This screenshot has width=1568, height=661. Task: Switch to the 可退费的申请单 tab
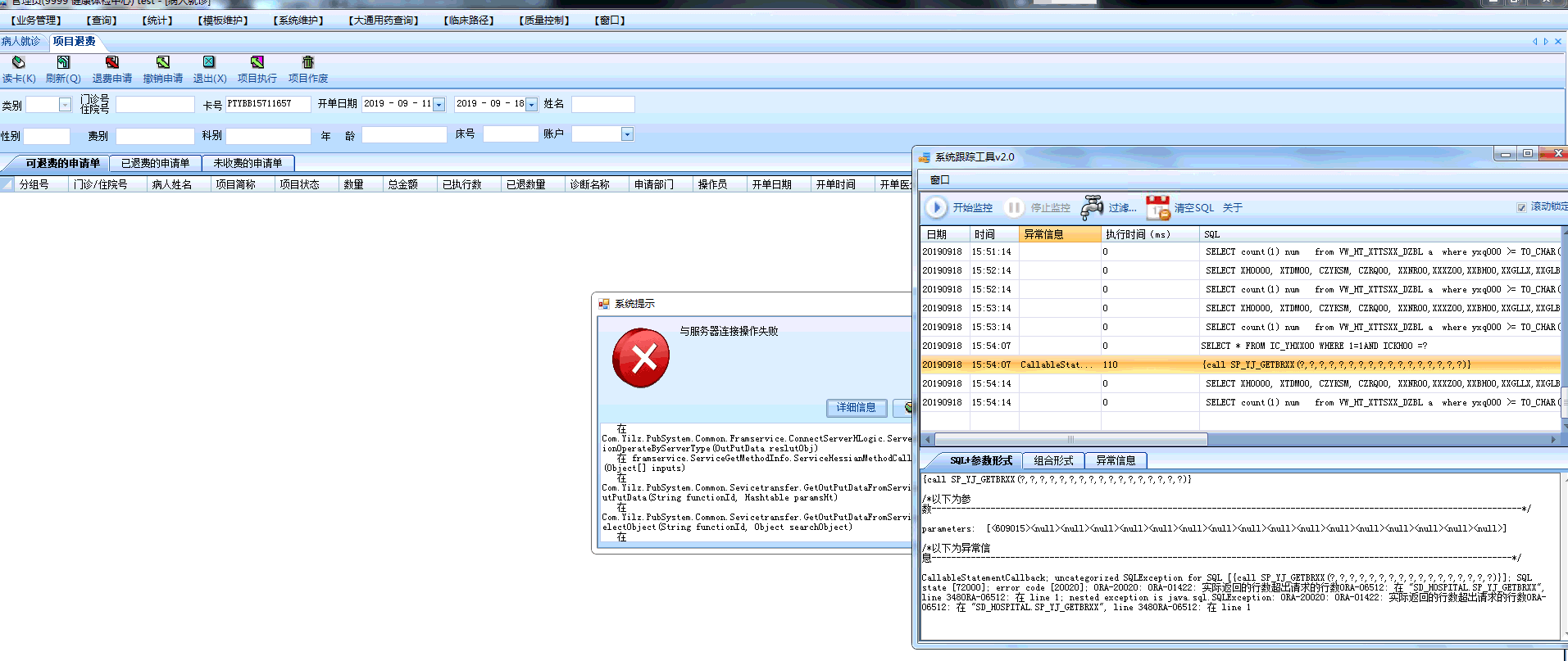click(62, 163)
